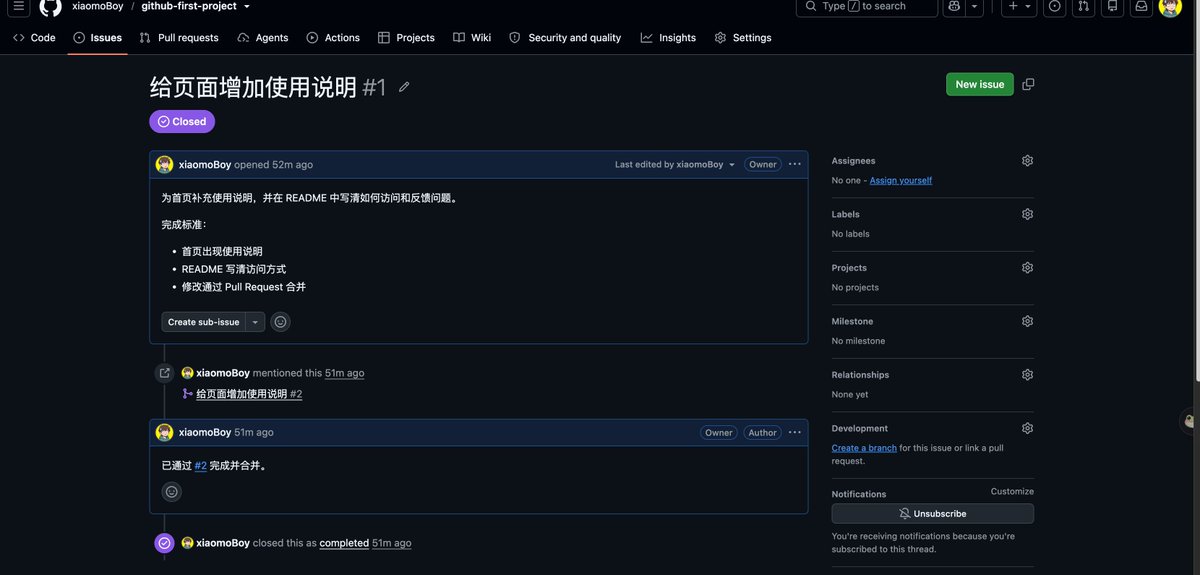Open the plus Create new dropdown
This screenshot has width=1200, height=575.
tap(1019, 6)
